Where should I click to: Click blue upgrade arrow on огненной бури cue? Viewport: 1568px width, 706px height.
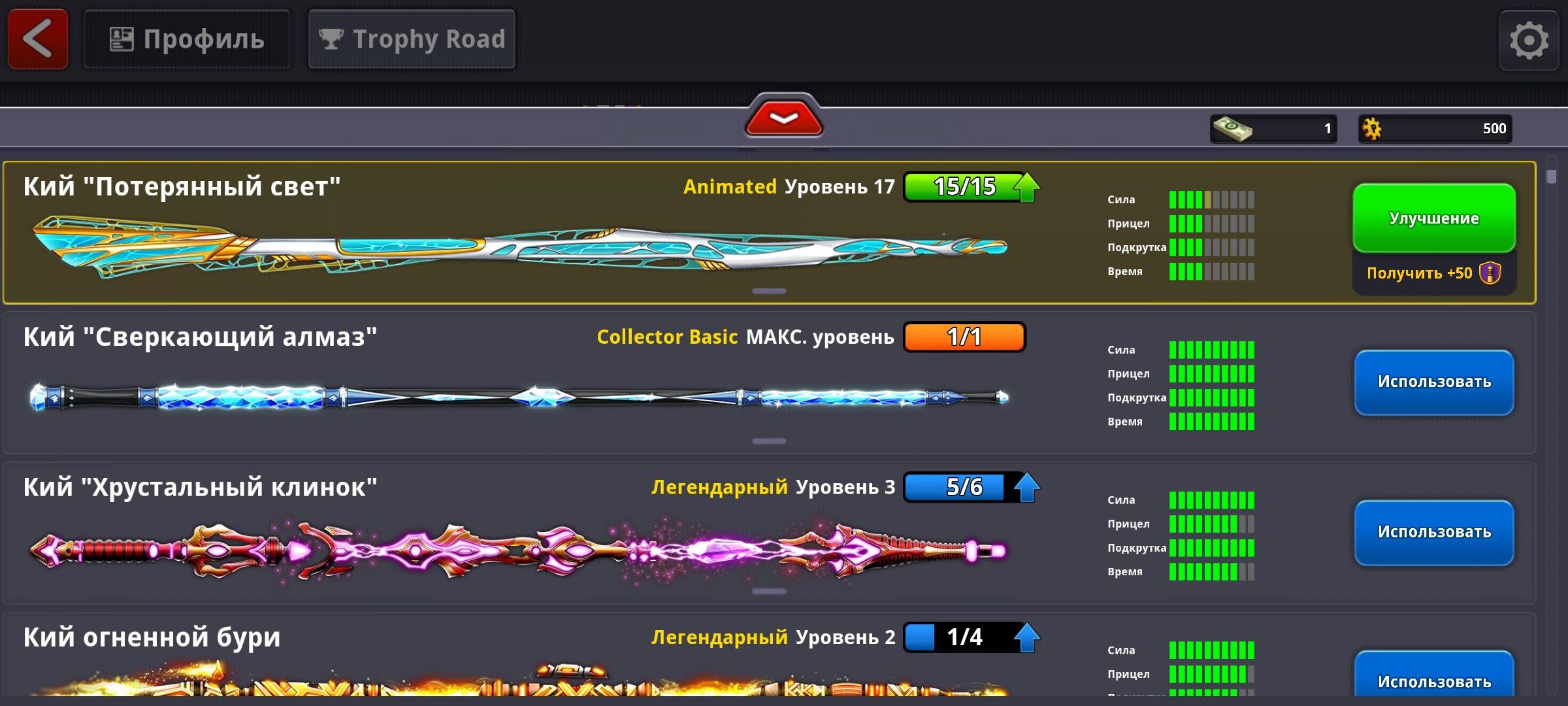[x=1026, y=638]
